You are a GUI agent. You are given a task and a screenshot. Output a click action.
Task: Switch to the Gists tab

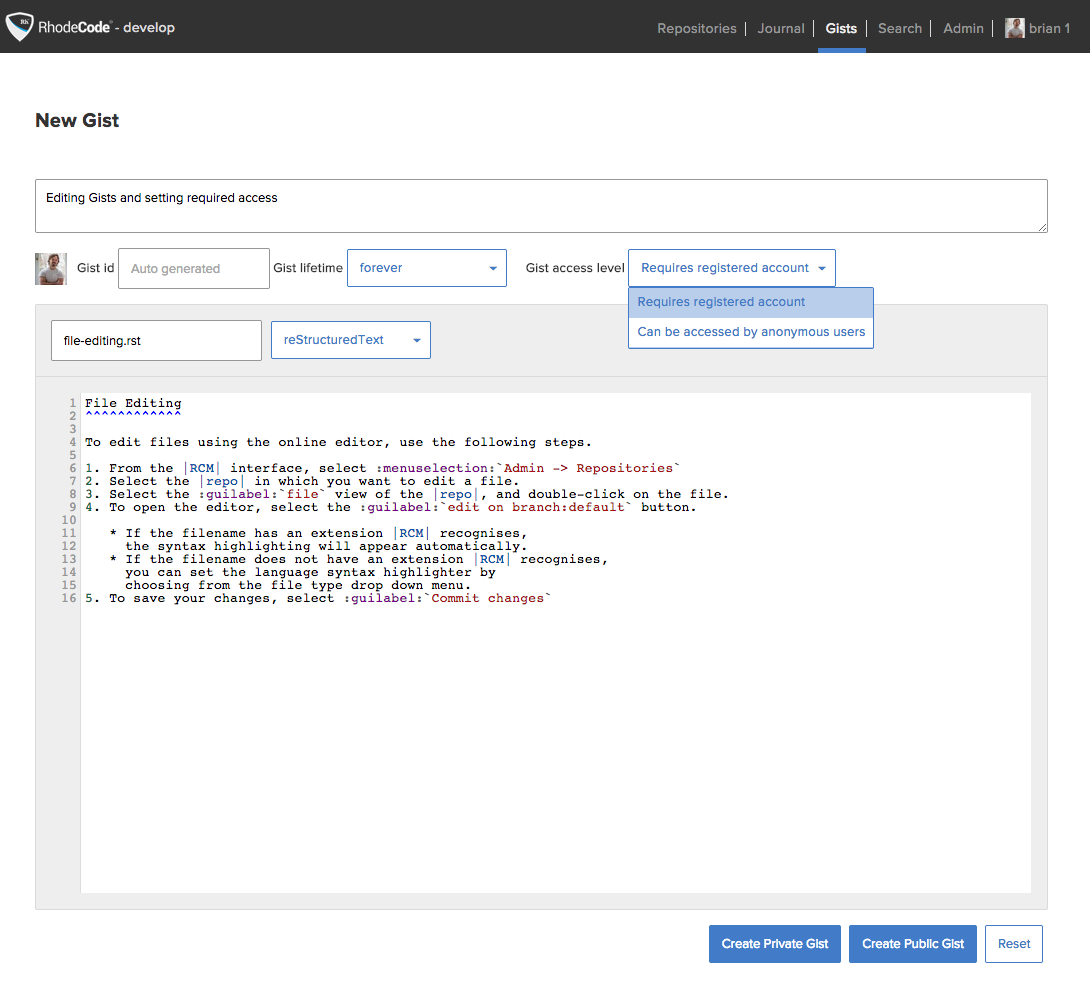pyautogui.click(x=841, y=28)
